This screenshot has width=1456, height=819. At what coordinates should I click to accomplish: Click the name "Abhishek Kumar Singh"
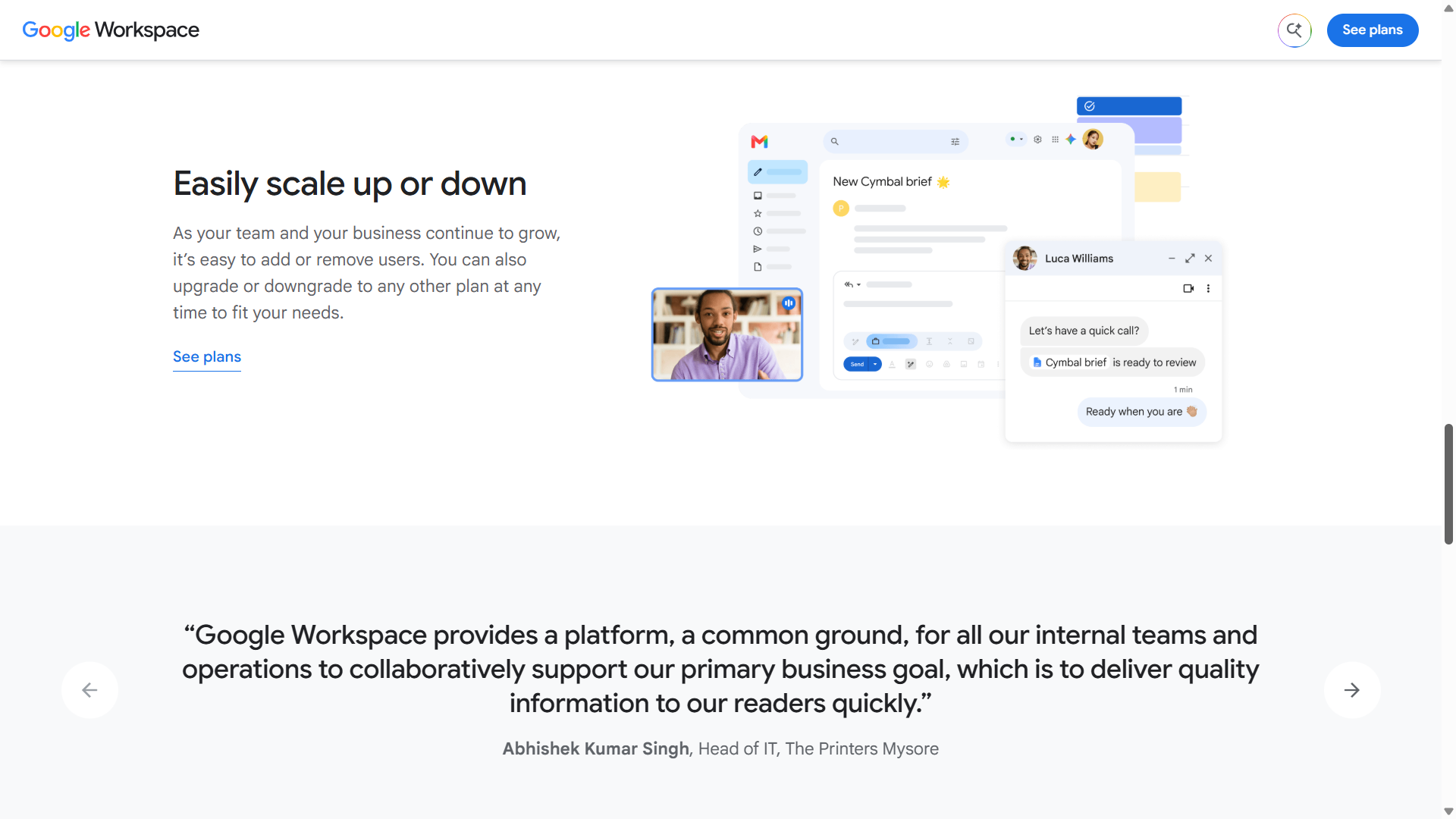pos(596,749)
